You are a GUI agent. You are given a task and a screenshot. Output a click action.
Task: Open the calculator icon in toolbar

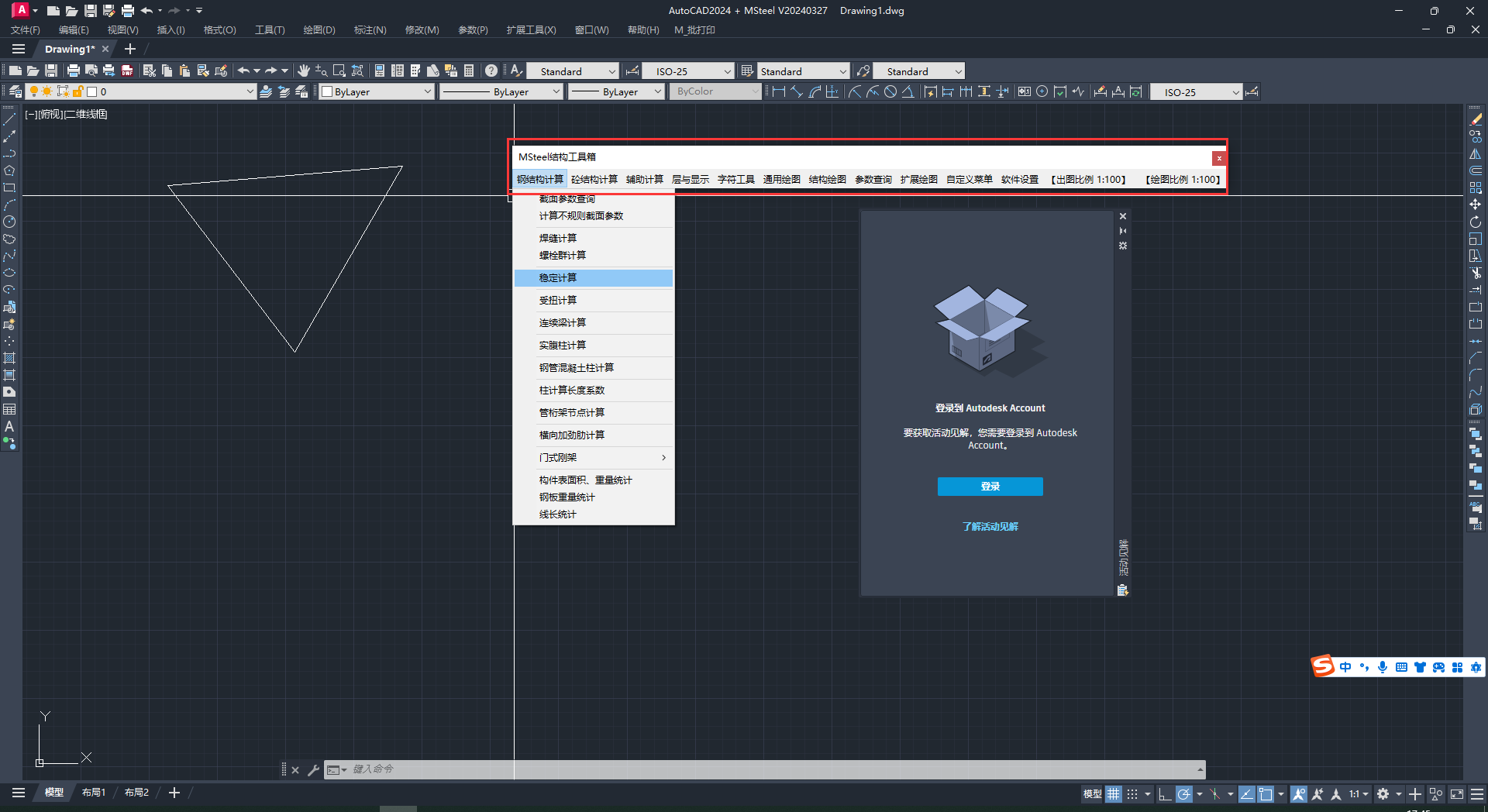[x=469, y=71]
